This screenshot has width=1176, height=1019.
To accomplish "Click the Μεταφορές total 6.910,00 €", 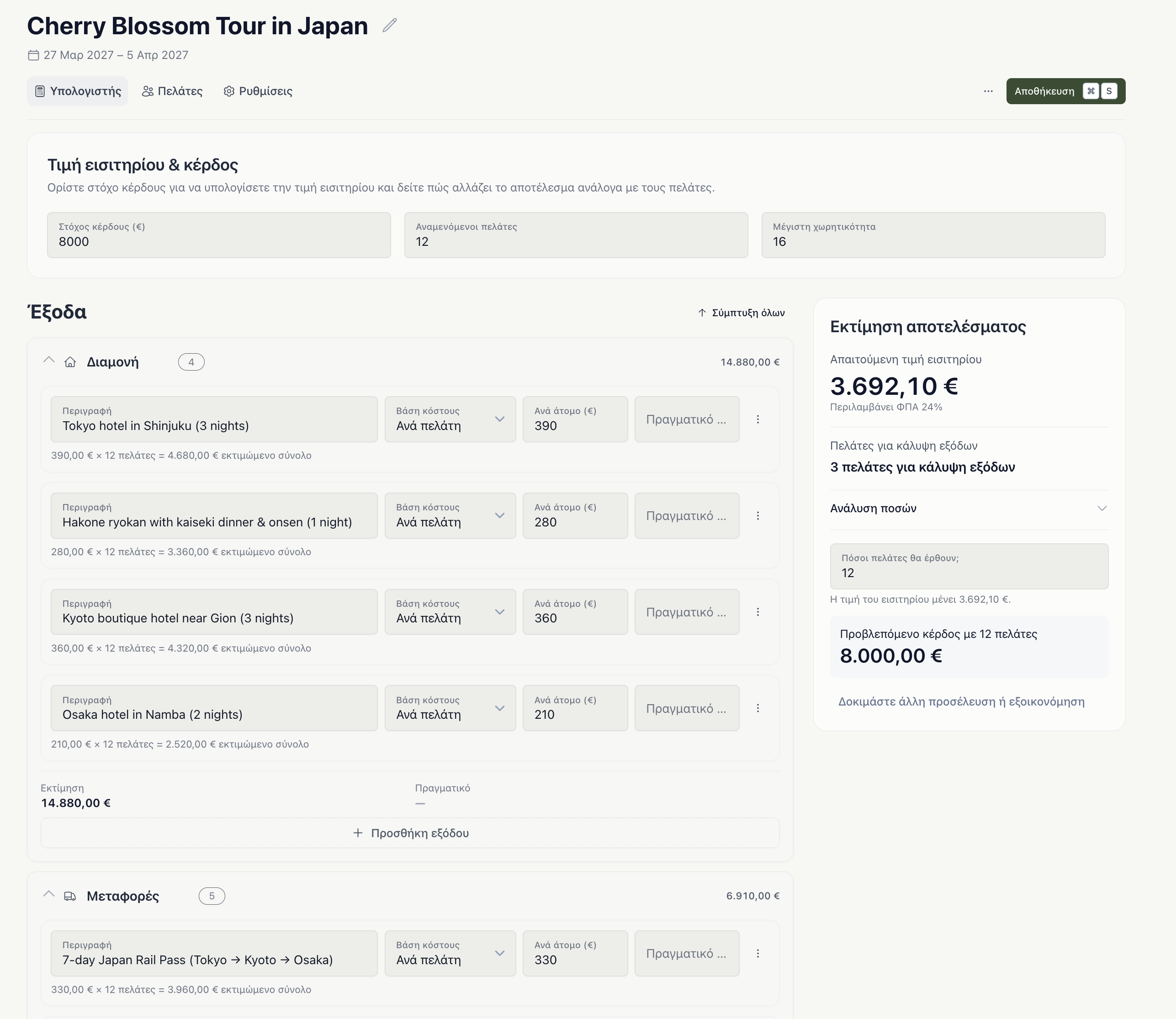I will pos(752,896).
